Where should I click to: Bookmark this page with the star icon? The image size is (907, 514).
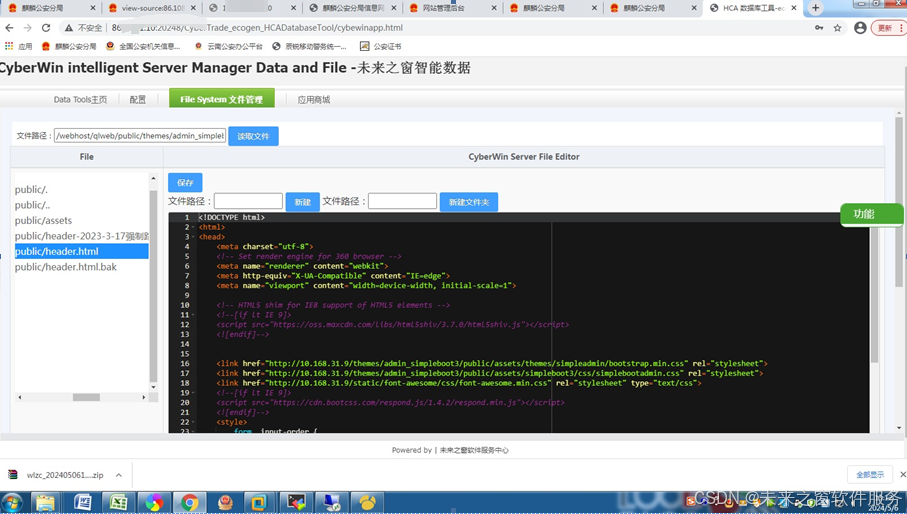point(837,28)
